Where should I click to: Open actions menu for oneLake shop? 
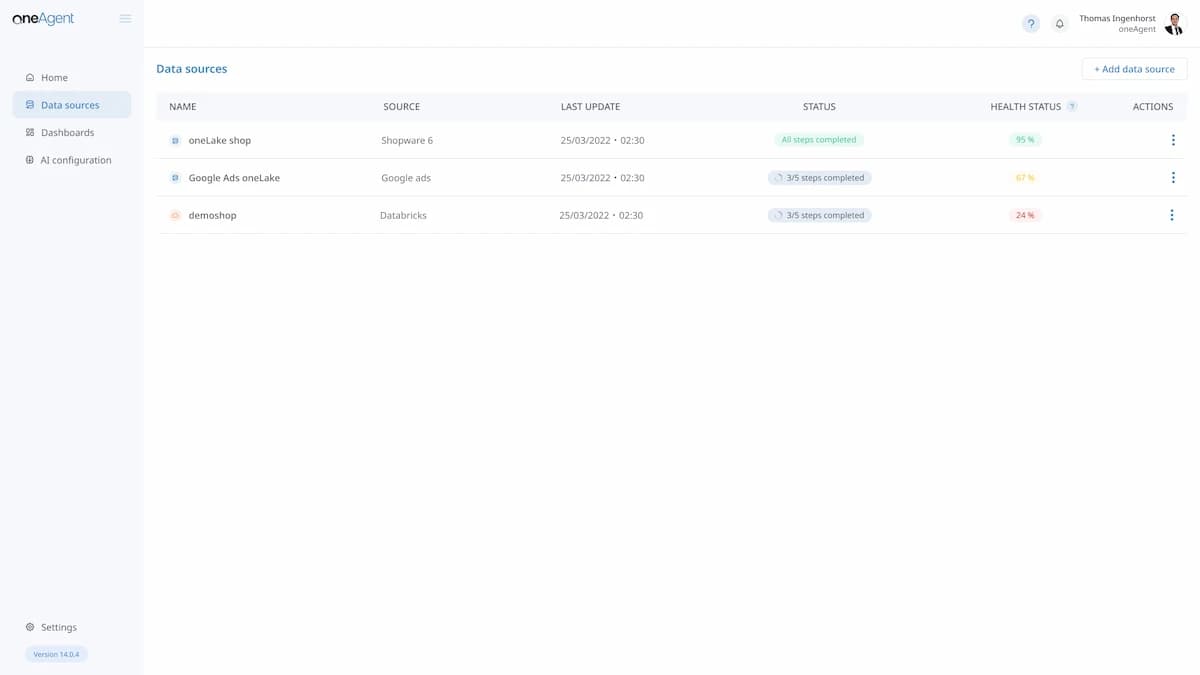tap(1173, 140)
